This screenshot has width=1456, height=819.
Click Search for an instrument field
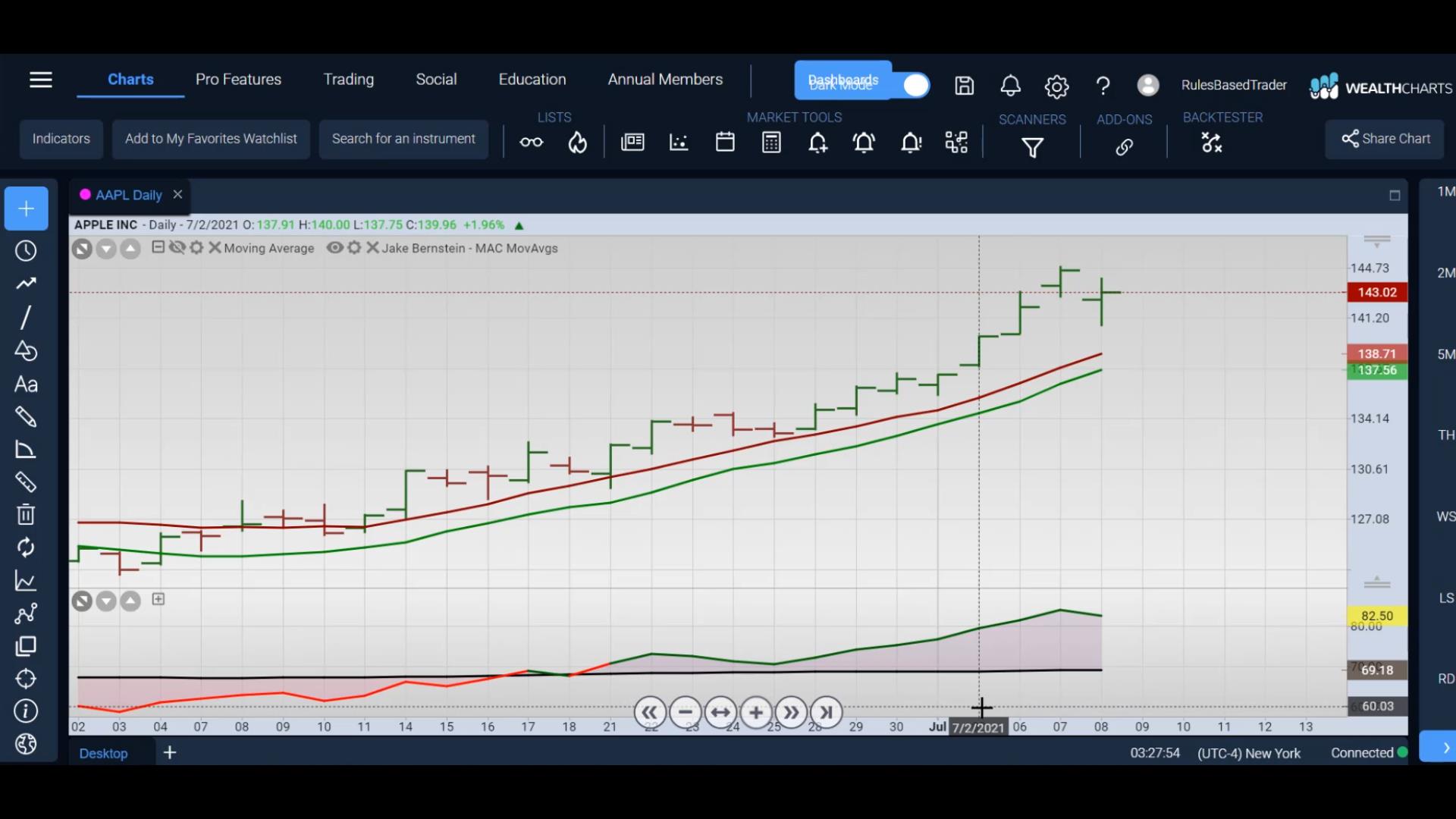(x=403, y=139)
